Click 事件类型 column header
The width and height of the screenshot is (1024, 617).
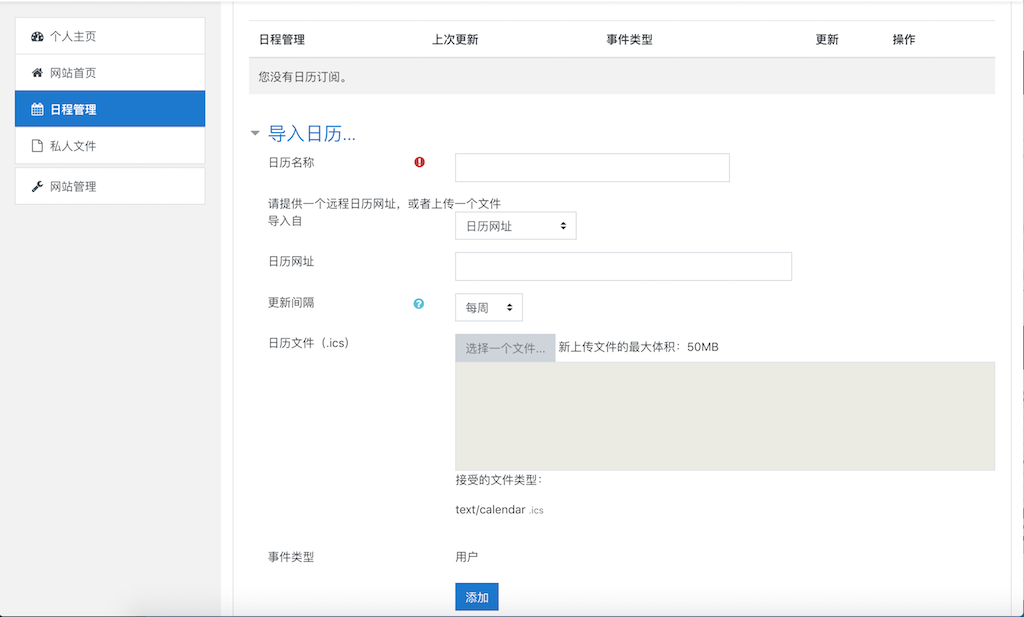point(629,39)
